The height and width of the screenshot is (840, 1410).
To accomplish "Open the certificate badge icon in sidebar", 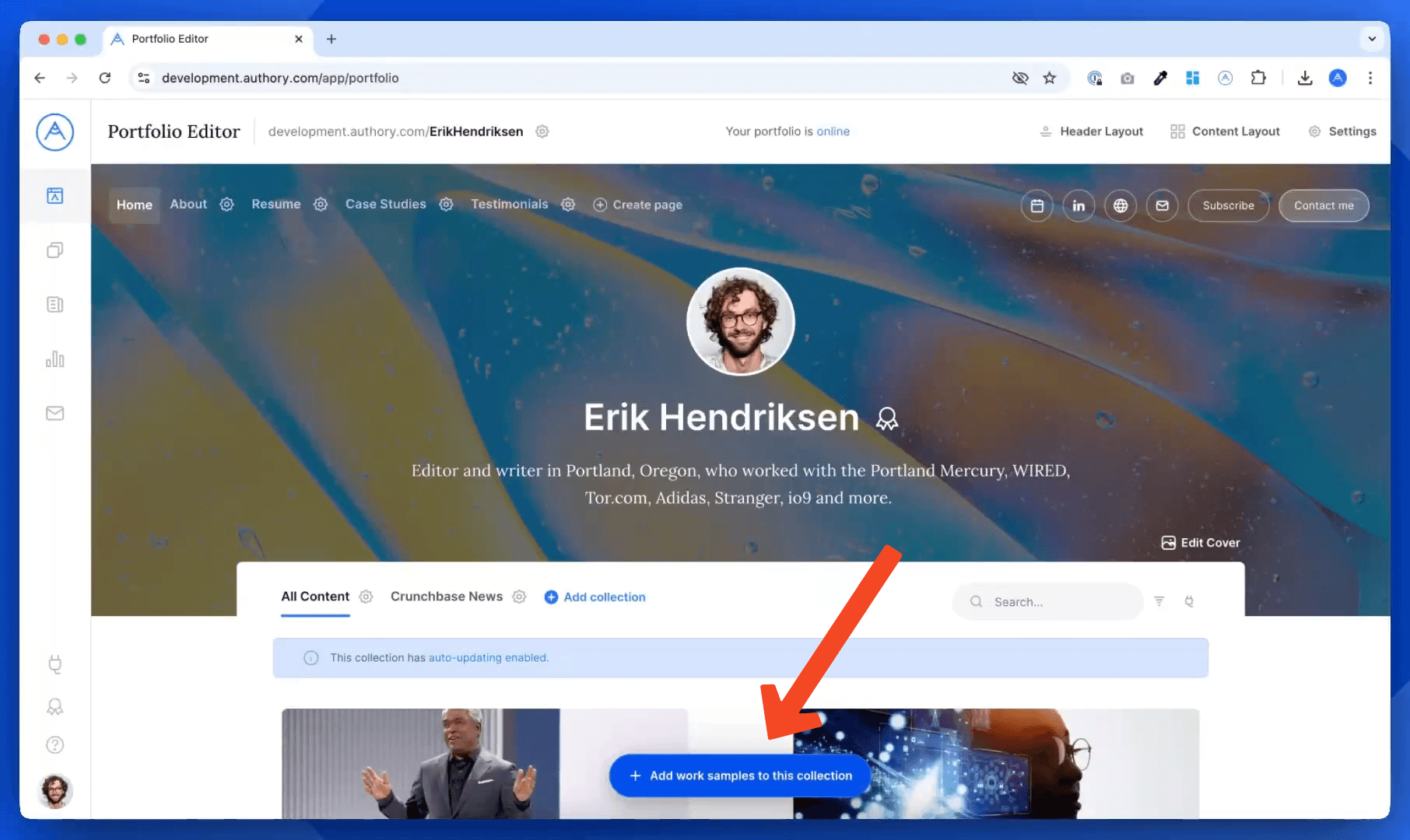I will point(54,706).
